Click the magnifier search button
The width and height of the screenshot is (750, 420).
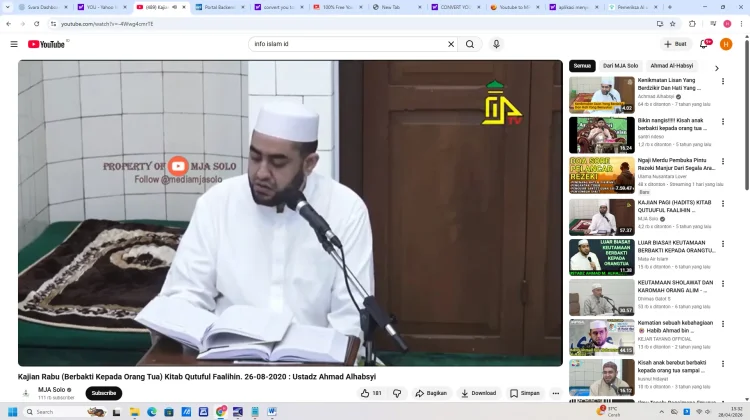pos(470,44)
